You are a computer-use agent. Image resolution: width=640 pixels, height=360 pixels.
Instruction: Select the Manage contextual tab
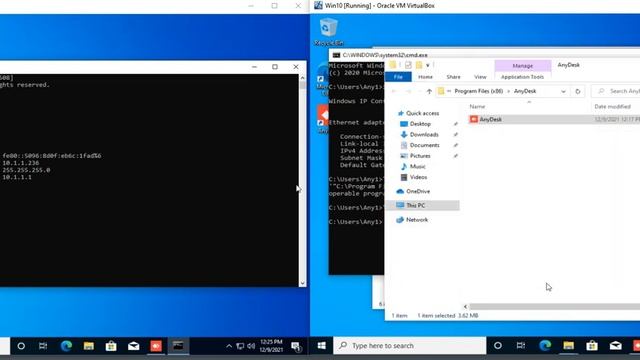pyautogui.click(x=522, y=66)
